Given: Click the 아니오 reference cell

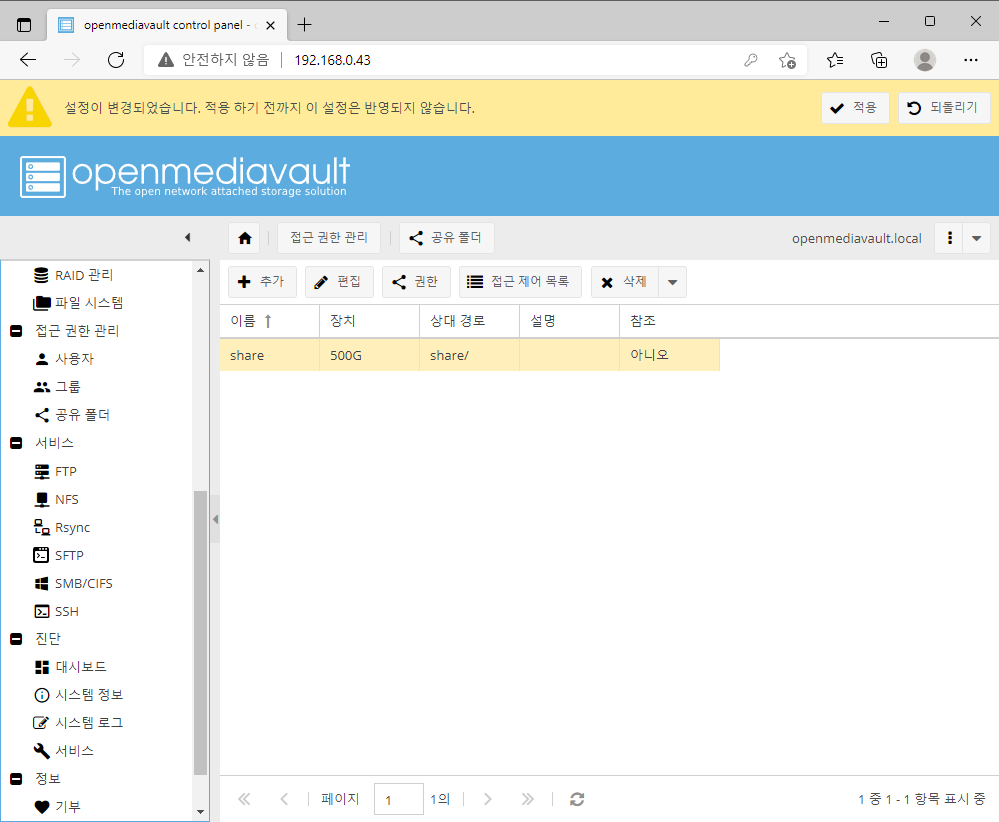Looking at the screenshot, I should pos(670,356).
